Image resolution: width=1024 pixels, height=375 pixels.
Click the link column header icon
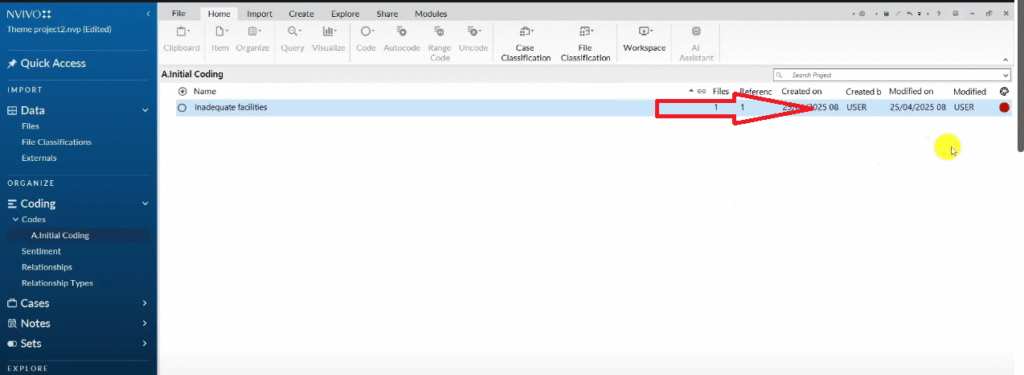(x=701, y=91)
